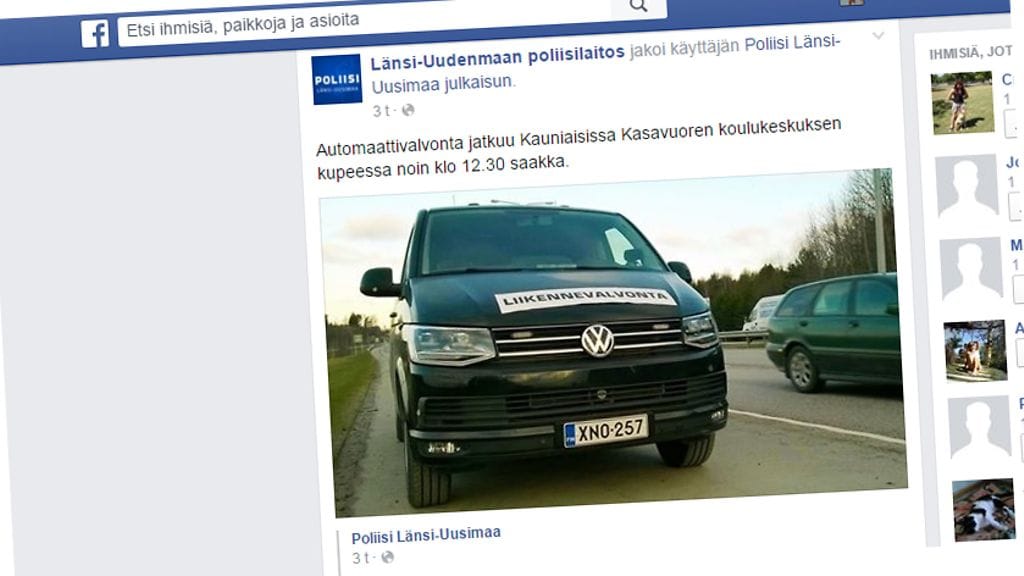Click the Poliisi logo profile picture
Viewport: 1024px width, 576px height.
337,79
